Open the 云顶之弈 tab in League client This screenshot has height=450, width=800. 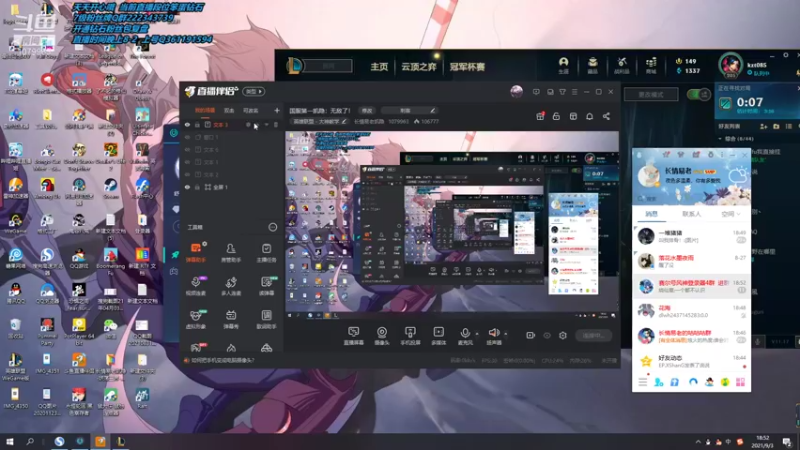(418, 67)
